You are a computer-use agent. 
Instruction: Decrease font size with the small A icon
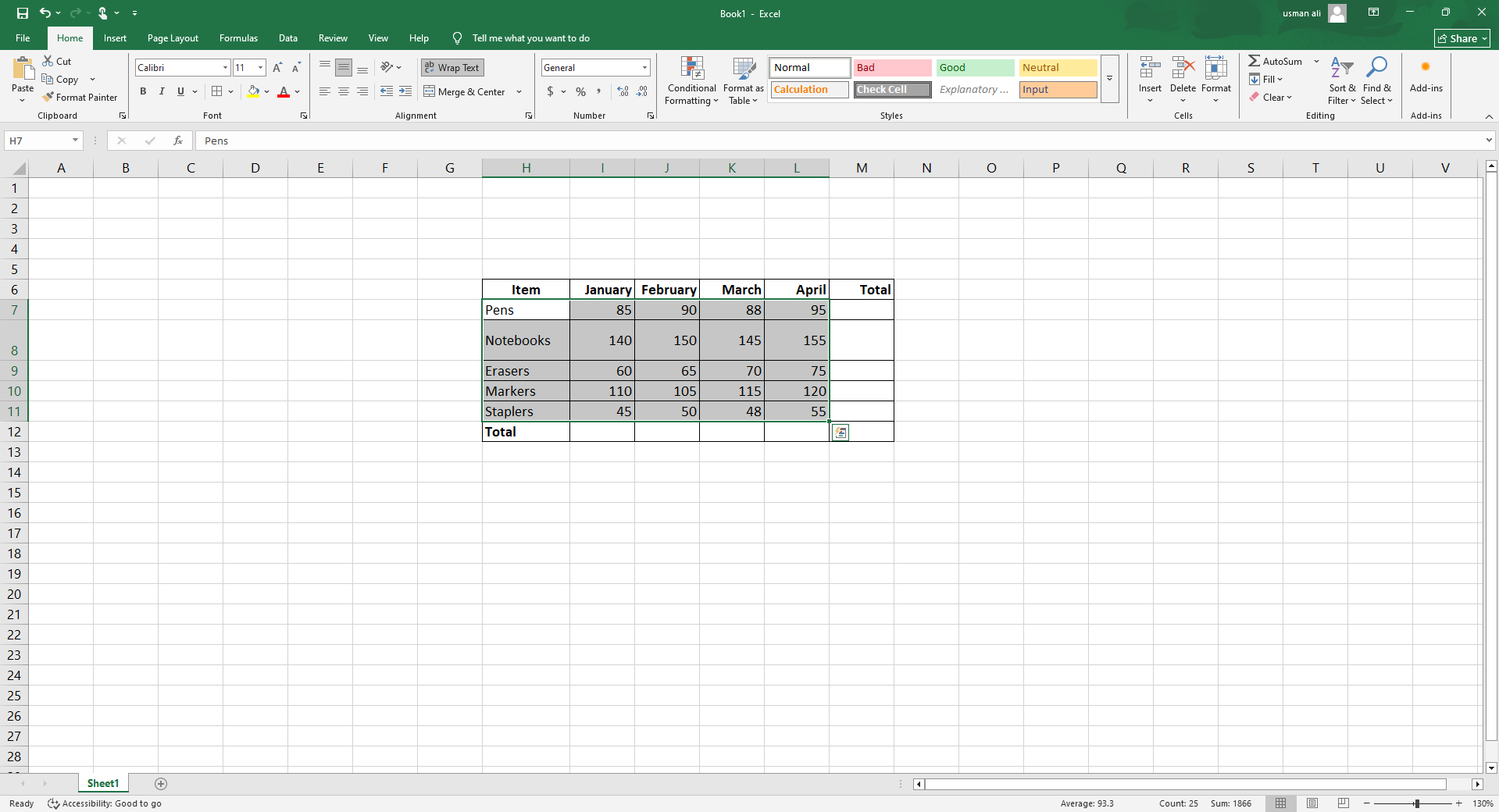point(296,68)
